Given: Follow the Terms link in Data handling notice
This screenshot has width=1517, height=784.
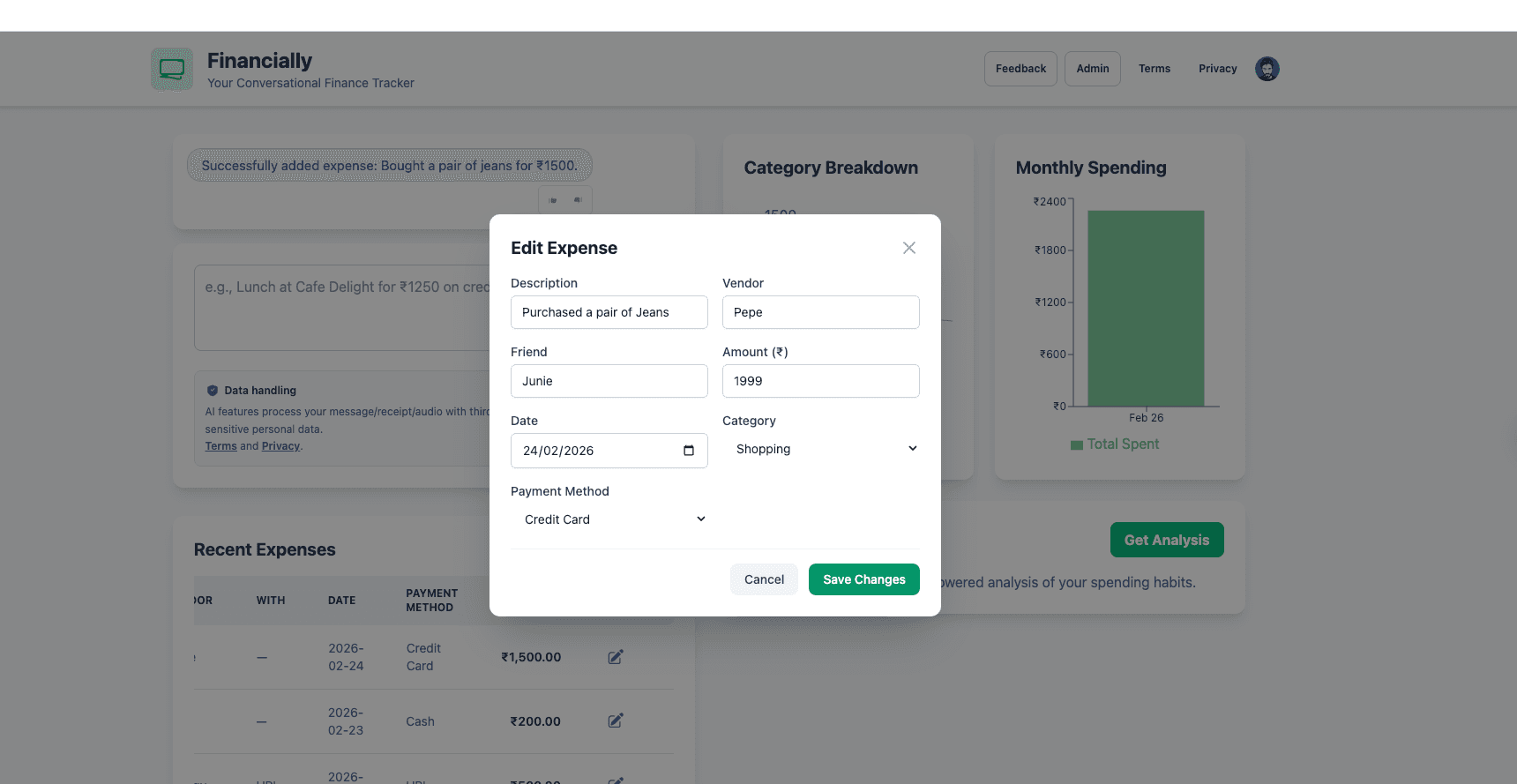Looking at the screenshot, I should [x=221, y=446].
